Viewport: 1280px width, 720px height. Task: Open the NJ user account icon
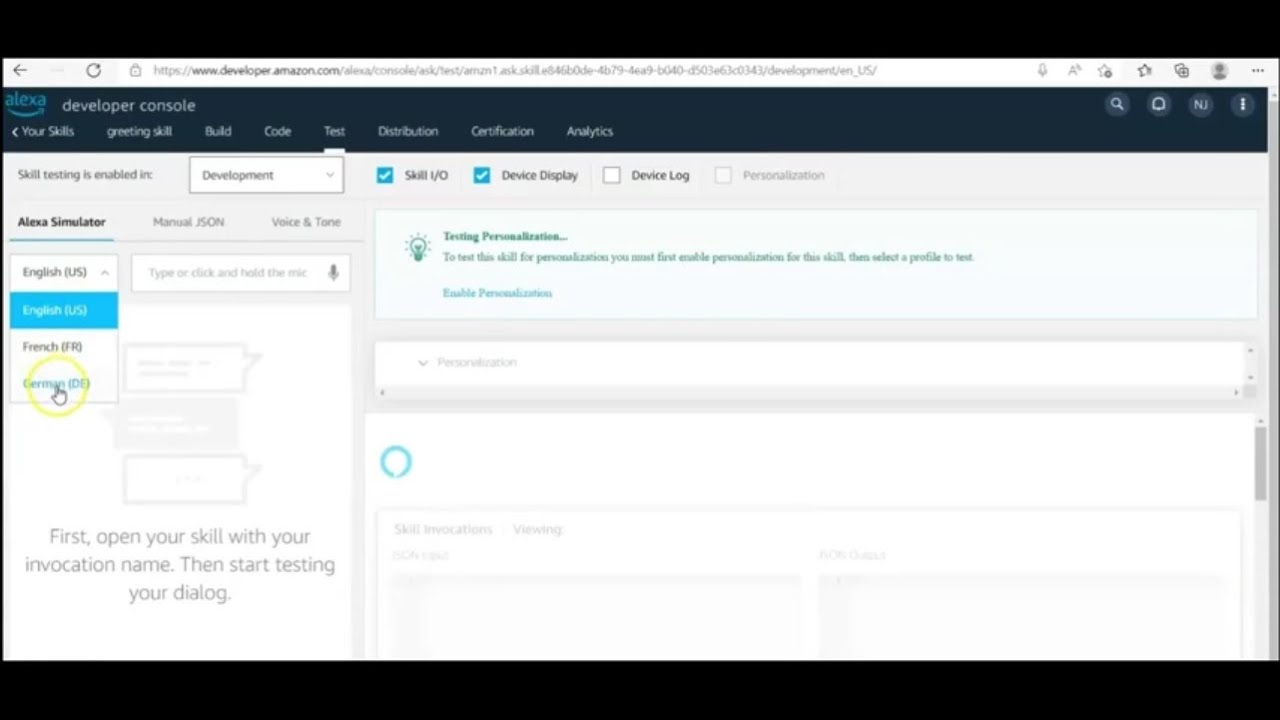click(x=1200, y=104)
